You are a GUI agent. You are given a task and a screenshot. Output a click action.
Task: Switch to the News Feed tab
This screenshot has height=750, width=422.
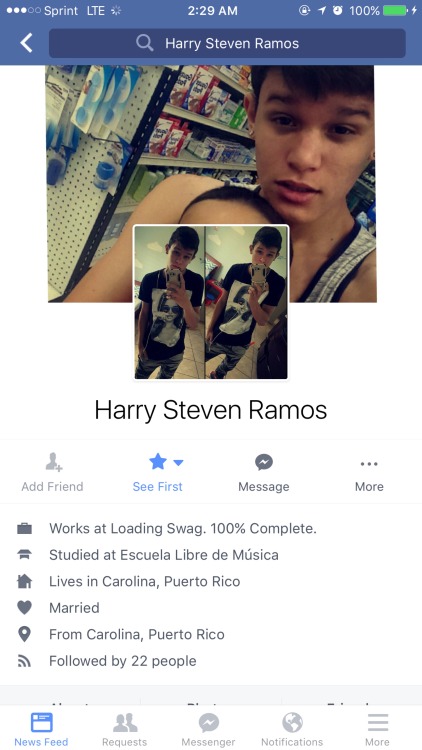(x=41, y=729)
